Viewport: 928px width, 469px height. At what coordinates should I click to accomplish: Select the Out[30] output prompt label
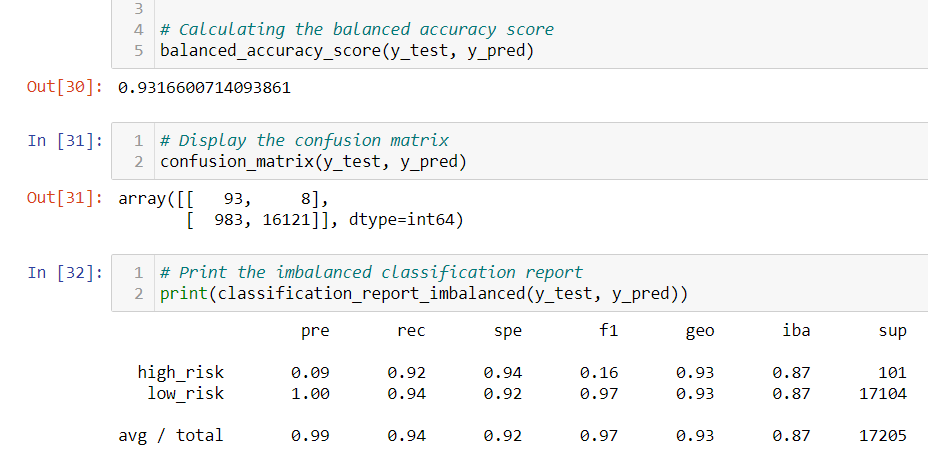coord(65,87)
